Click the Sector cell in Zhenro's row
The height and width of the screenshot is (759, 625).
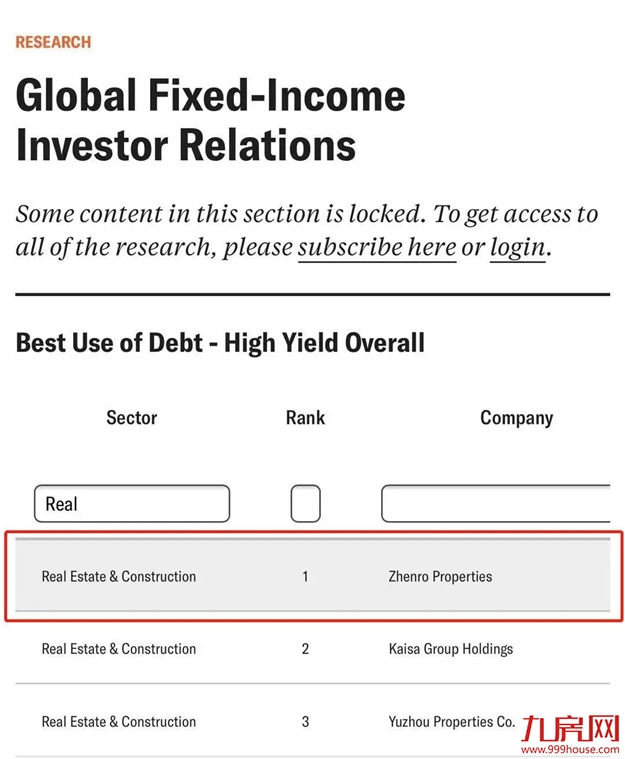tap(119, 576)
